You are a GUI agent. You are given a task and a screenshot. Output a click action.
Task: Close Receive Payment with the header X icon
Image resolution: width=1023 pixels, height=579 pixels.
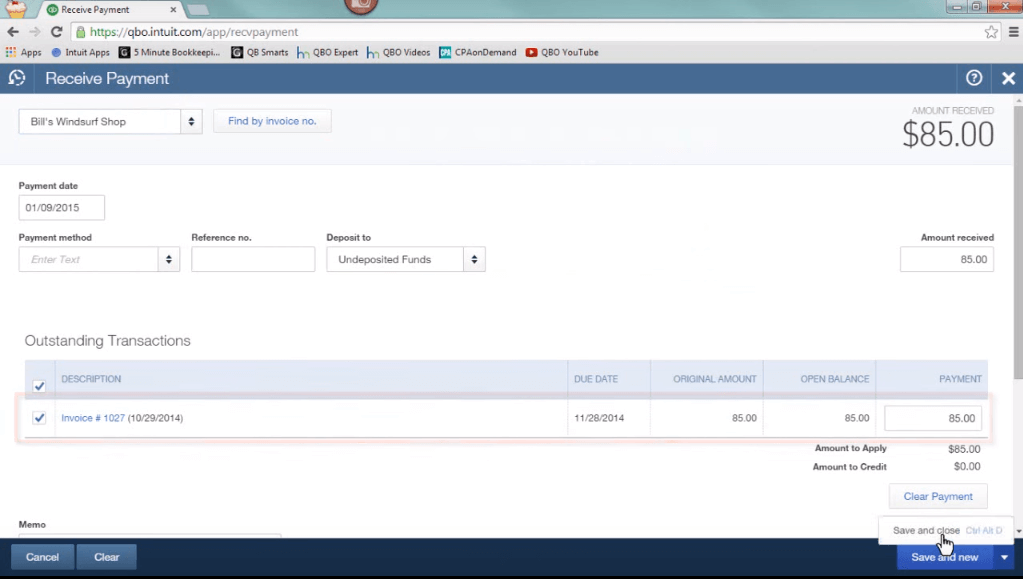pos(1008,78)
